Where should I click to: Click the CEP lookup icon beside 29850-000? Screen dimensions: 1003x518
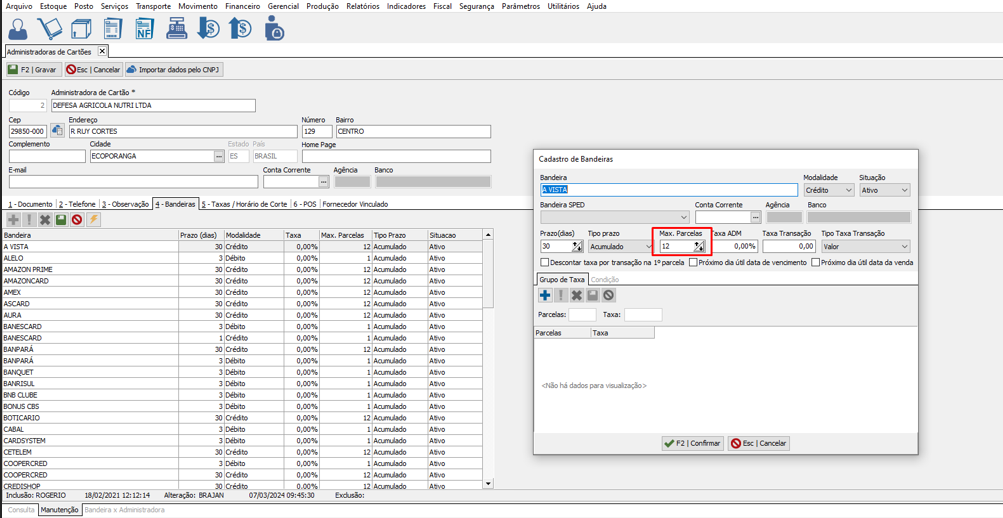pos(57,131)
